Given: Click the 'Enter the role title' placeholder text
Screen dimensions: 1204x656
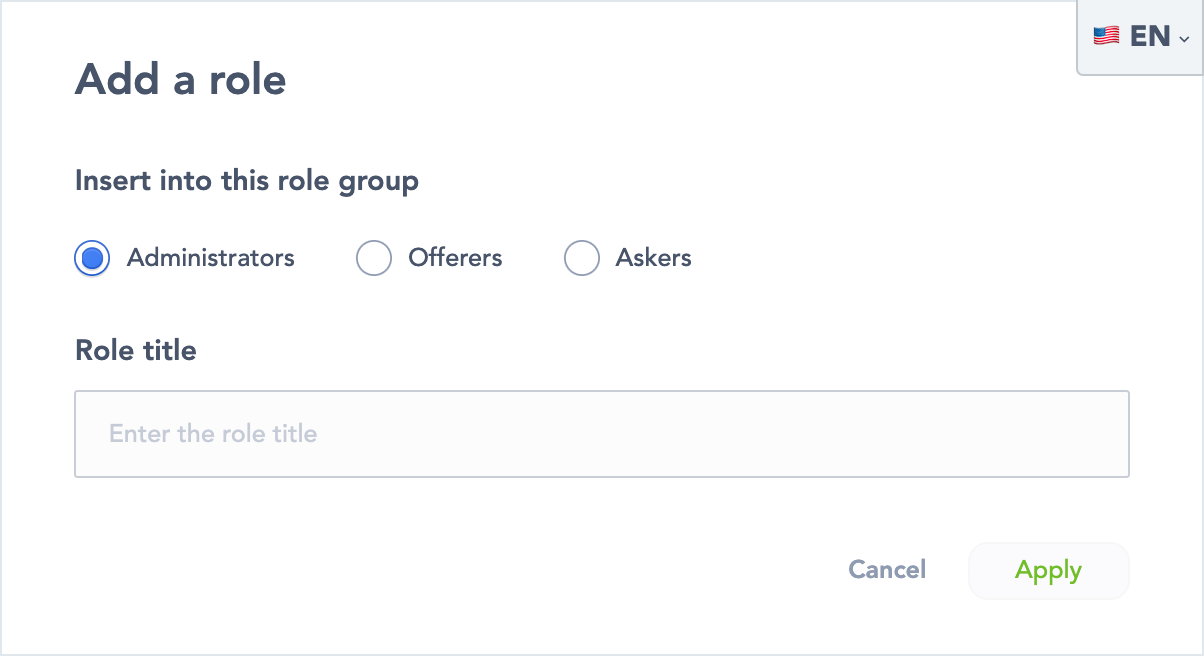Looking at the screenshot, I should [213, 434].
